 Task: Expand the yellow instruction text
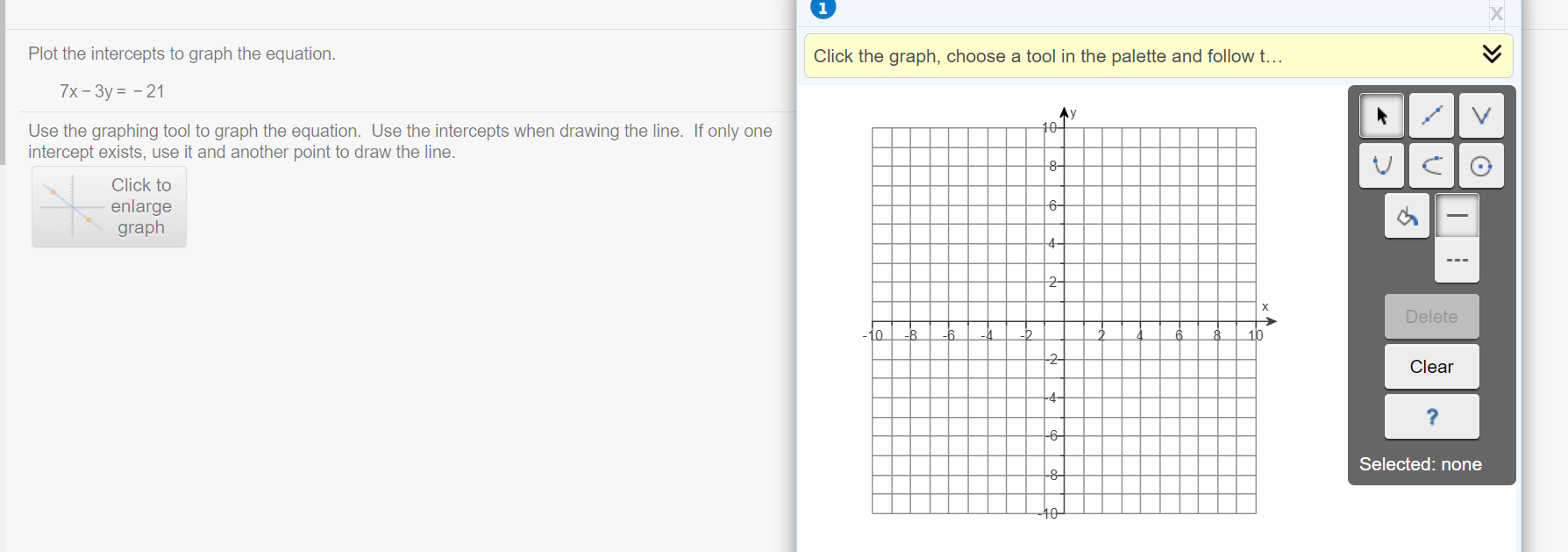(x=1046, y=55)
